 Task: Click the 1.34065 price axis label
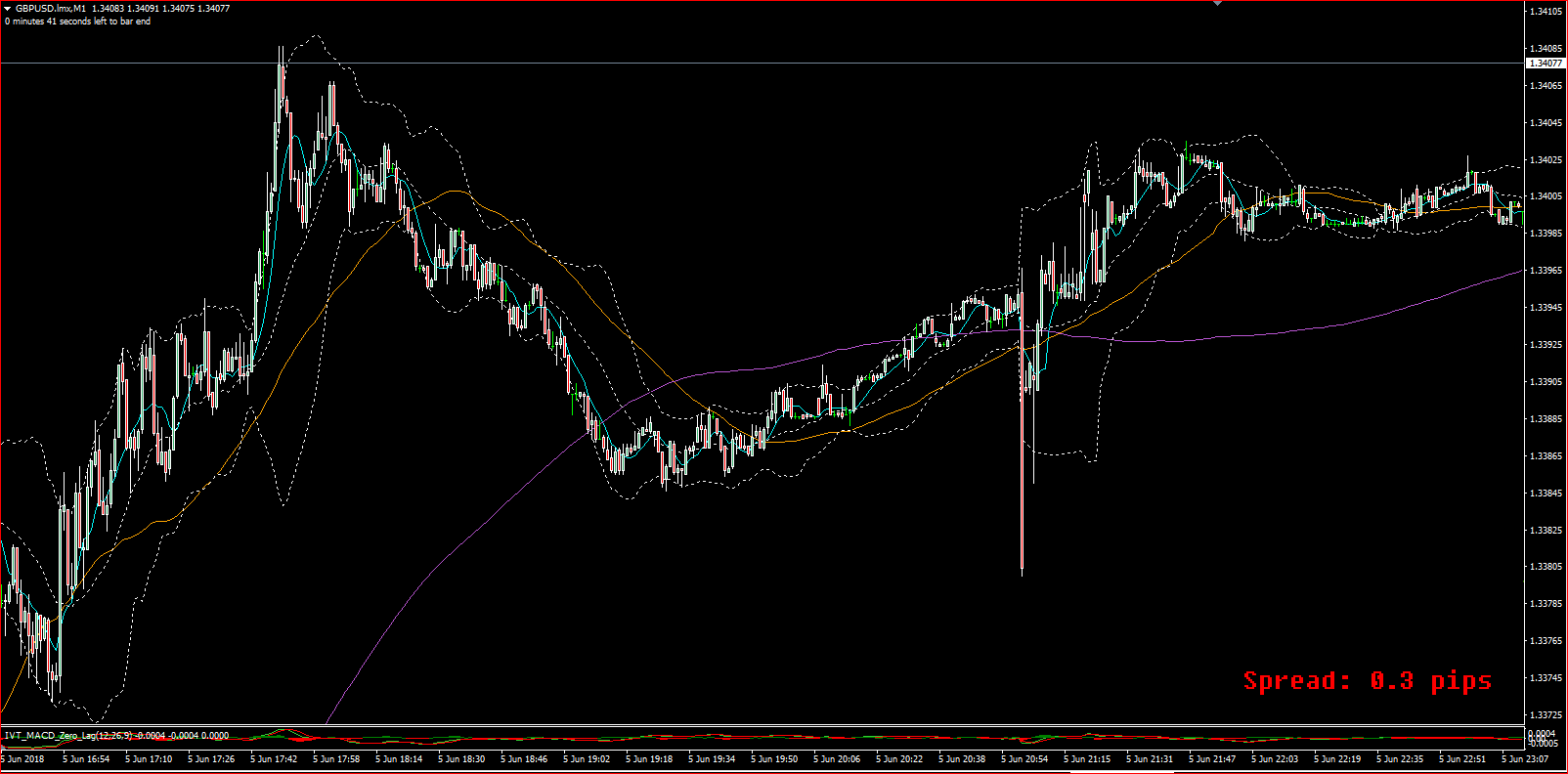pos(1546,86)
